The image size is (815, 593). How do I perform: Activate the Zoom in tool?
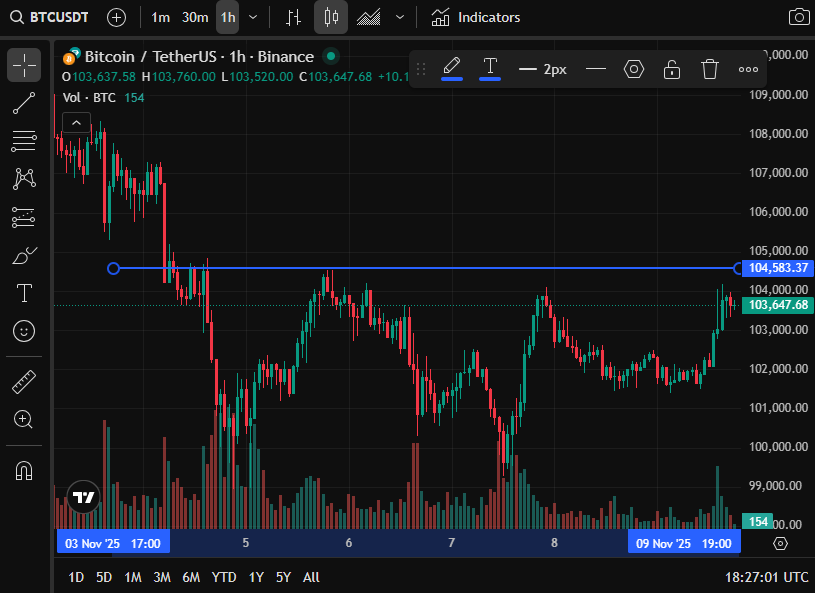point(24,419)
